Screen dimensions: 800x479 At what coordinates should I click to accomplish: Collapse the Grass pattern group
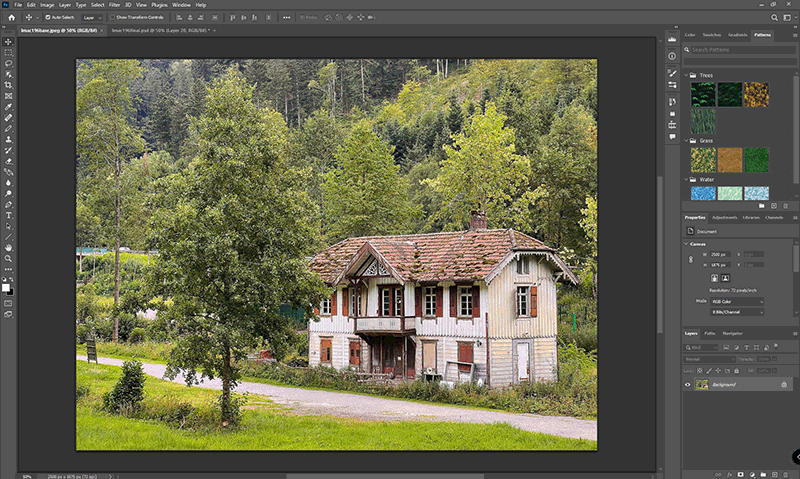(x=686, y=140)
